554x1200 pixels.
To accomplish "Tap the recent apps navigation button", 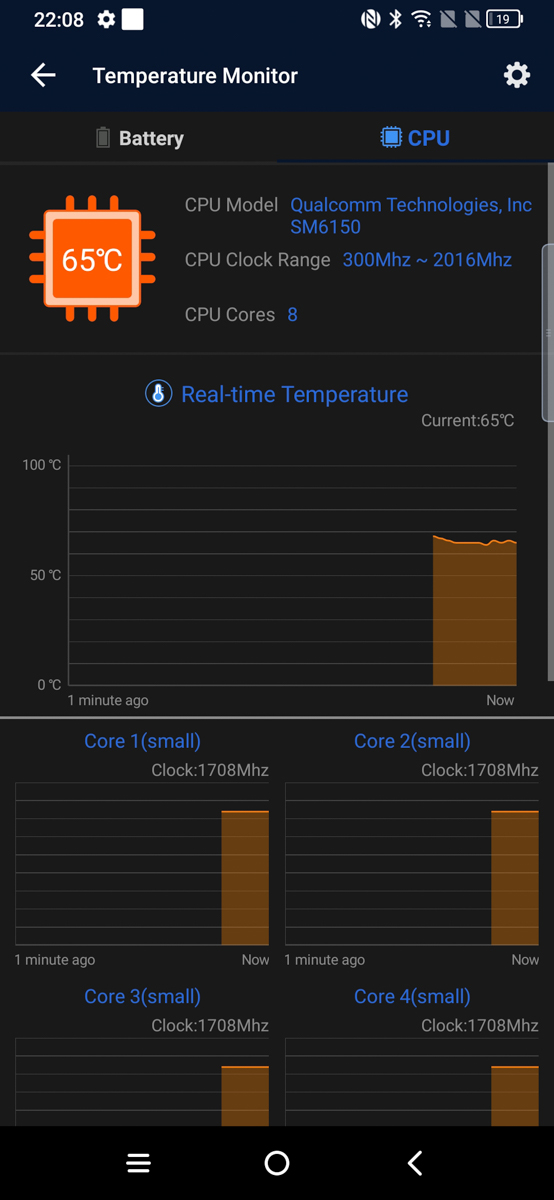I will coord(139,1163).
